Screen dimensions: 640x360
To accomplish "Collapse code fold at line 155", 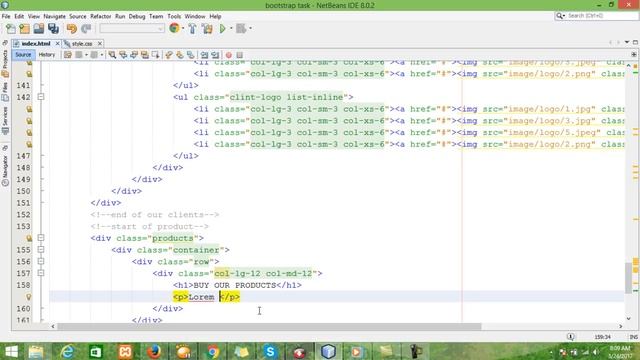I will click(x=41, y=249).
